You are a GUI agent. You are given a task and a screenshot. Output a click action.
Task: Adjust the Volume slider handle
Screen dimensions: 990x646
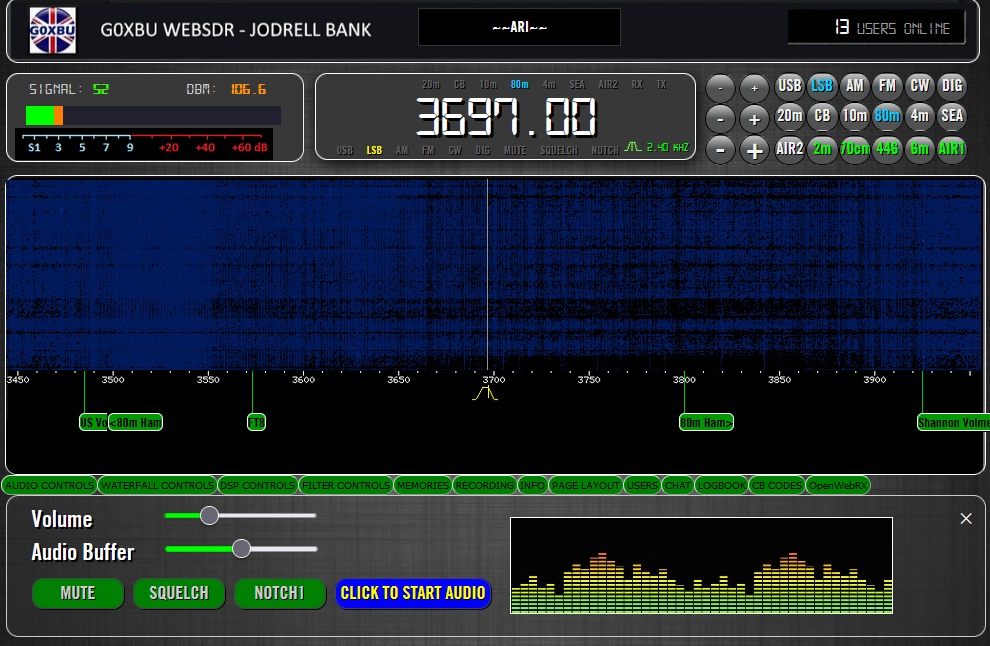(x=209, y=515)
